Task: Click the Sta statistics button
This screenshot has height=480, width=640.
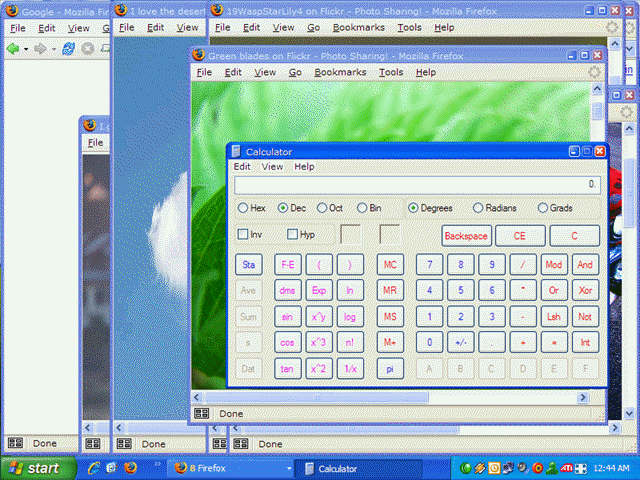Action: (x=249, y=264)
